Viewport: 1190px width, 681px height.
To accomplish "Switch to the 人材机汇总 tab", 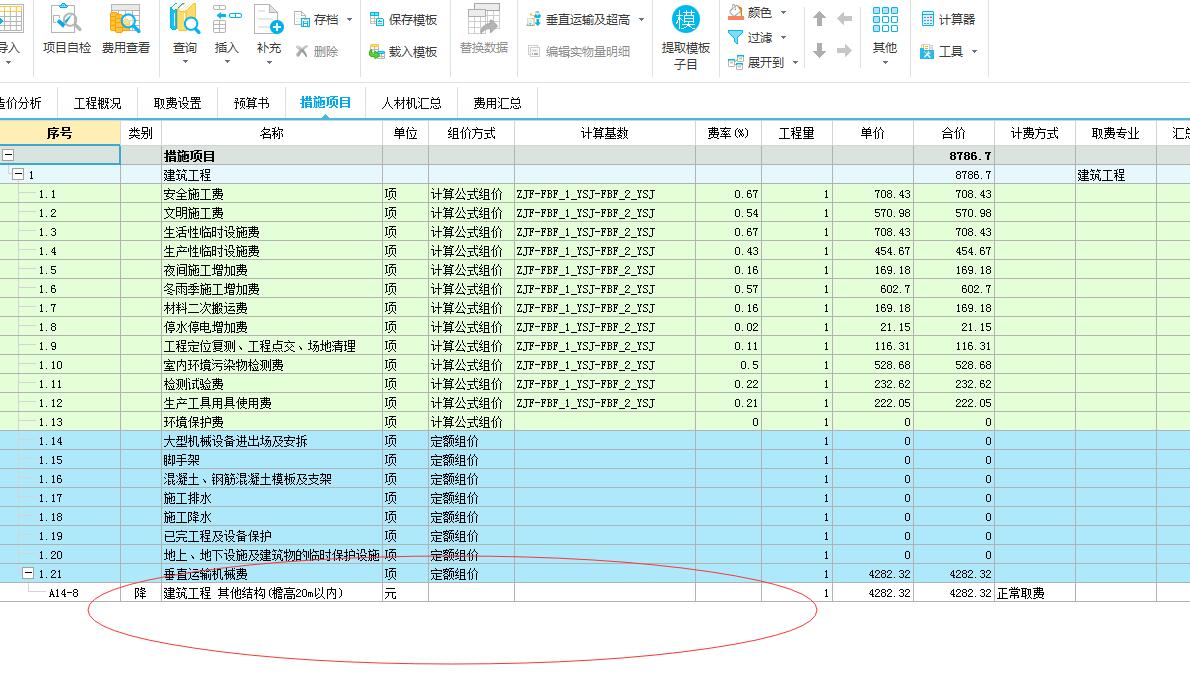I will [411, 102].
